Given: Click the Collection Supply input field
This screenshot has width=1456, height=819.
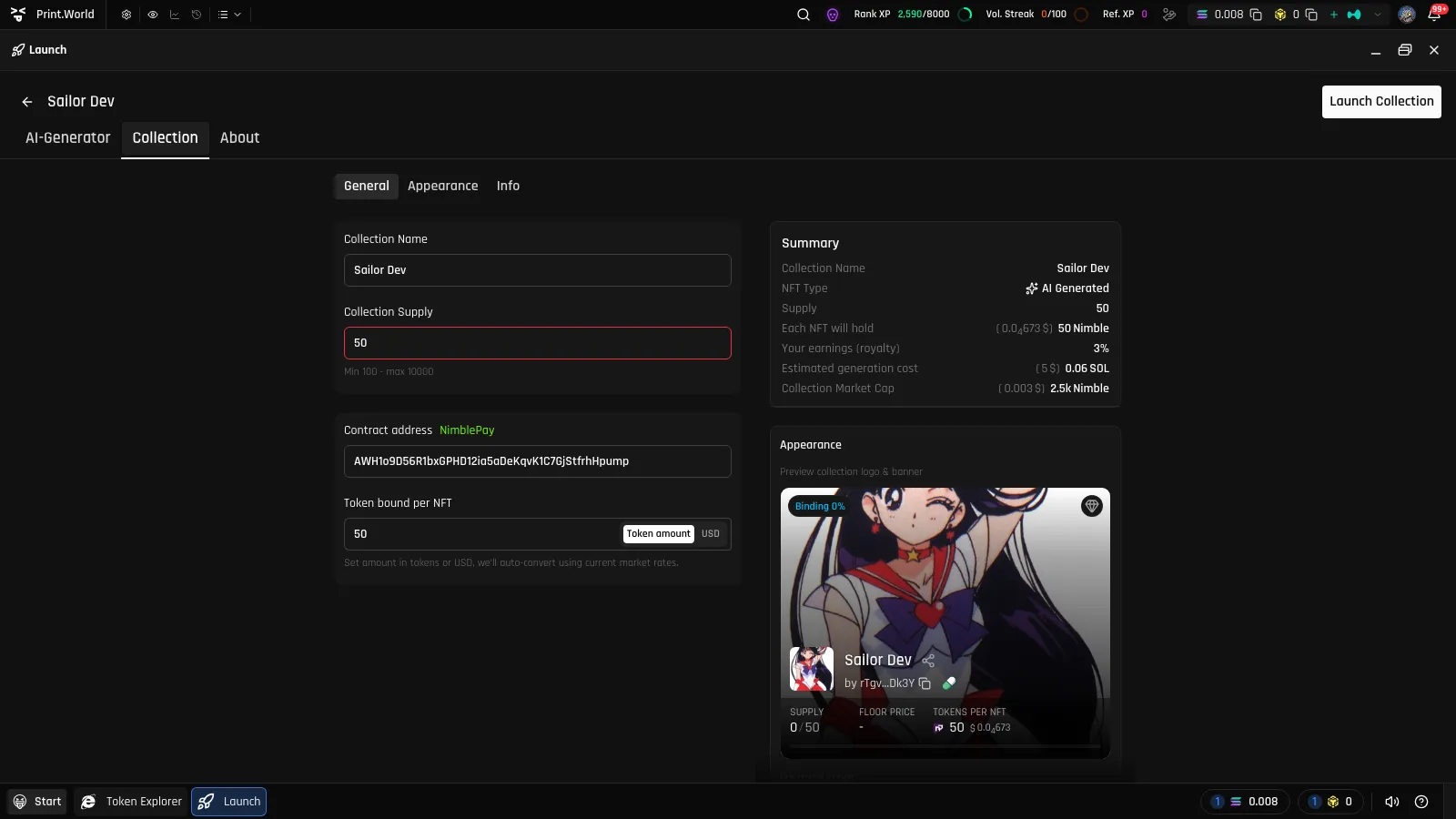Looking at the screenshot, I should coord(537,343).
